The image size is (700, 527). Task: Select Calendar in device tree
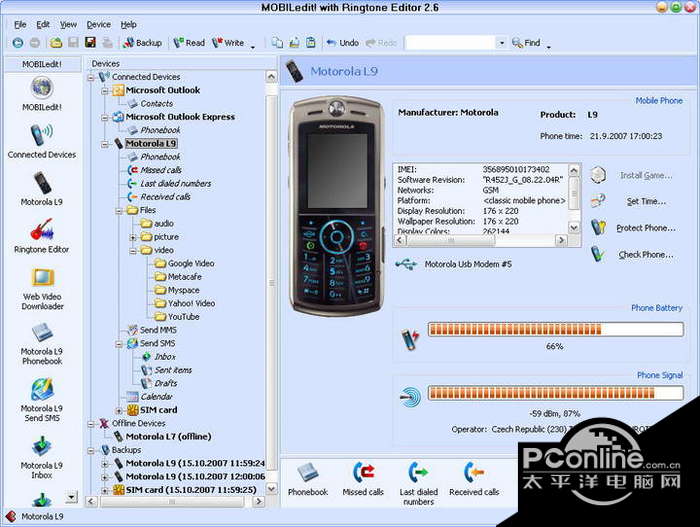156,397
